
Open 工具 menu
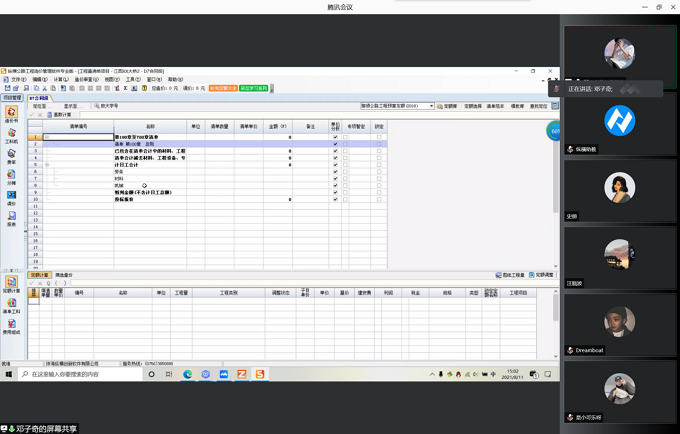(133, 79)
